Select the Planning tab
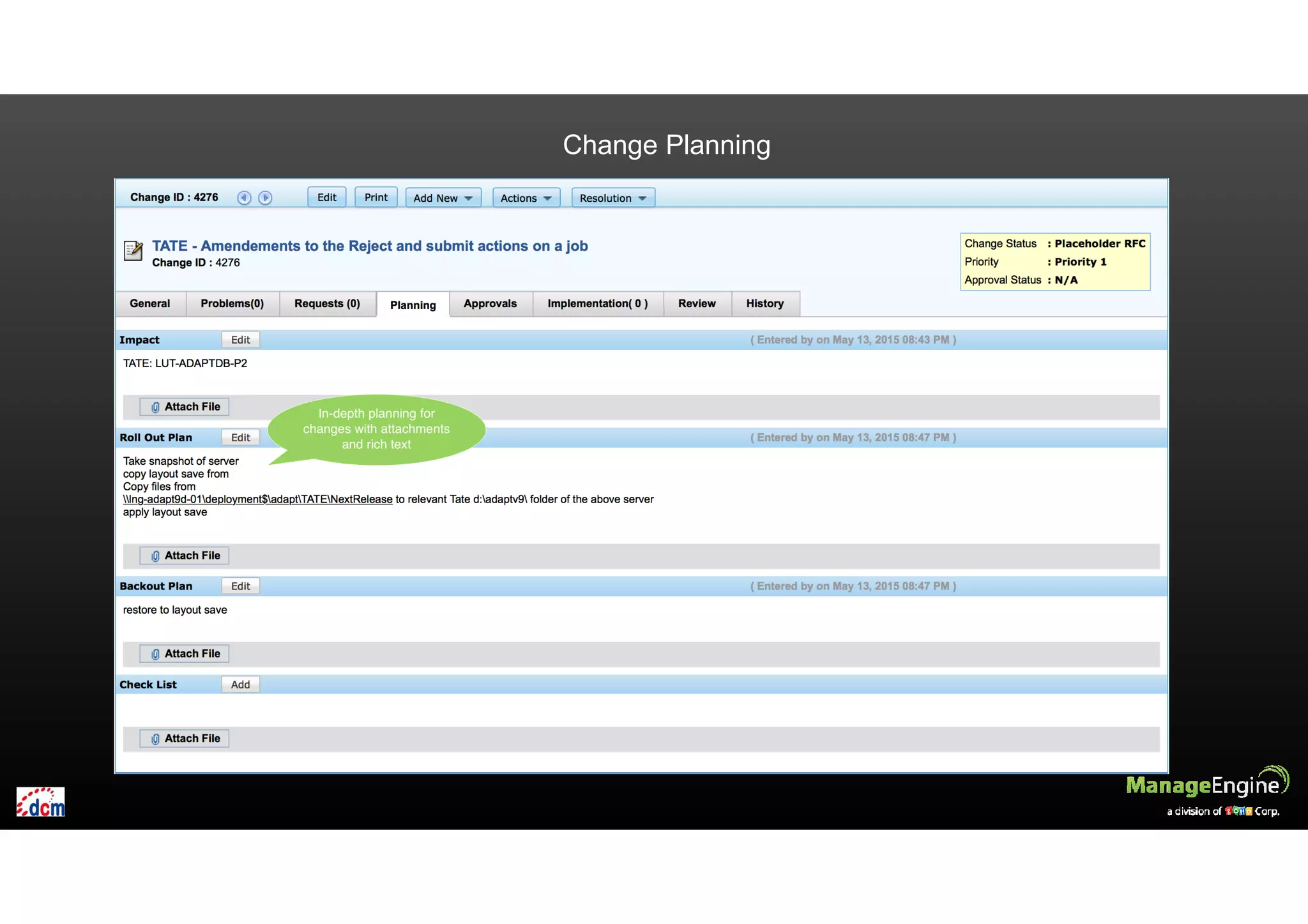1308x924 pixels. pyautogui.click(x=413, y=305)
